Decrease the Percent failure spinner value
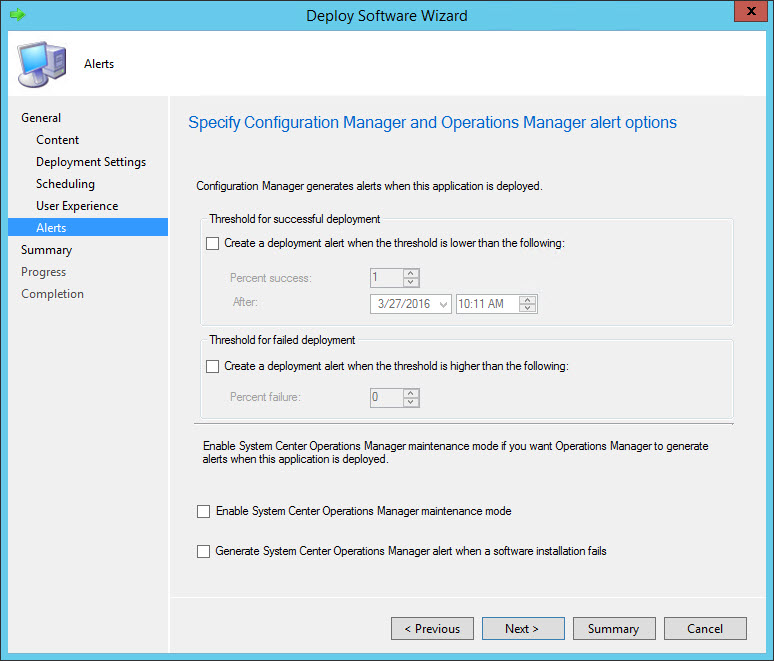Screen dimensions: 774x661 point(411,402)
